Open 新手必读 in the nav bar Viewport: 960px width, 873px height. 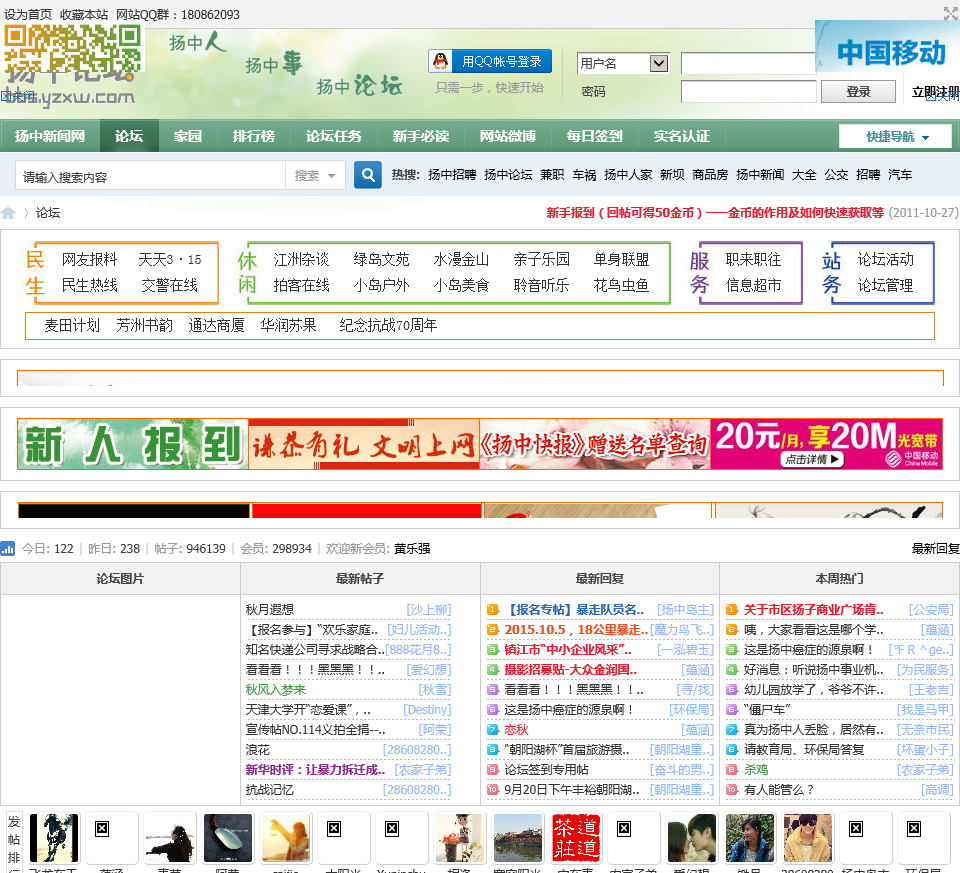(x=421, y=136)
